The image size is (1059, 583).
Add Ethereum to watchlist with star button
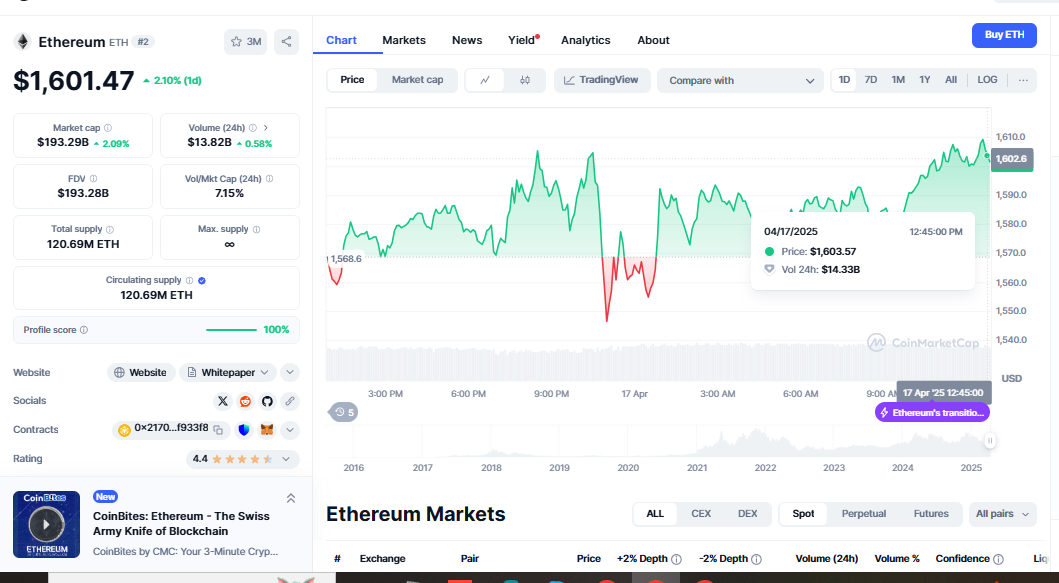click(245, 42)
